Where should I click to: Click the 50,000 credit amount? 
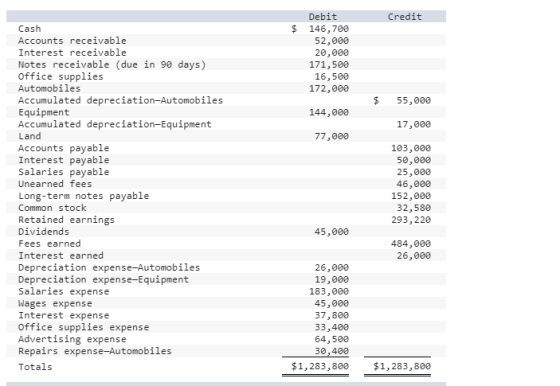point(414,160)
